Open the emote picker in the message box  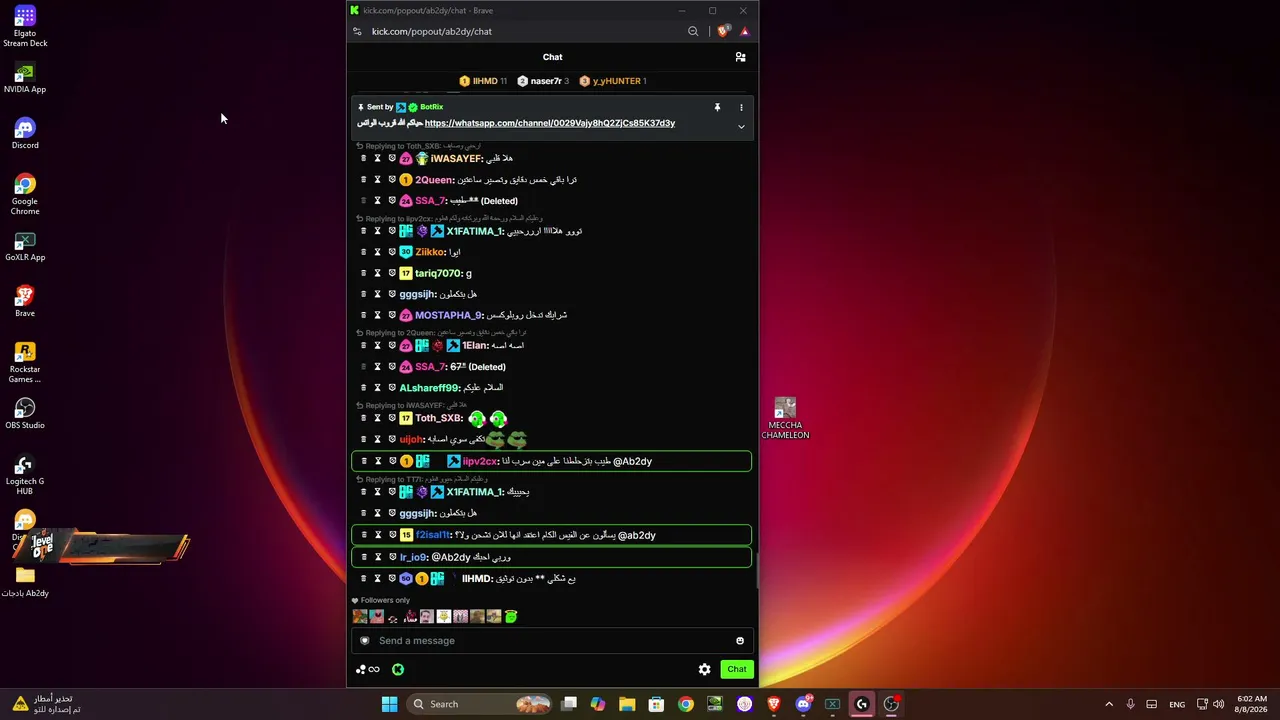(740, 641)
